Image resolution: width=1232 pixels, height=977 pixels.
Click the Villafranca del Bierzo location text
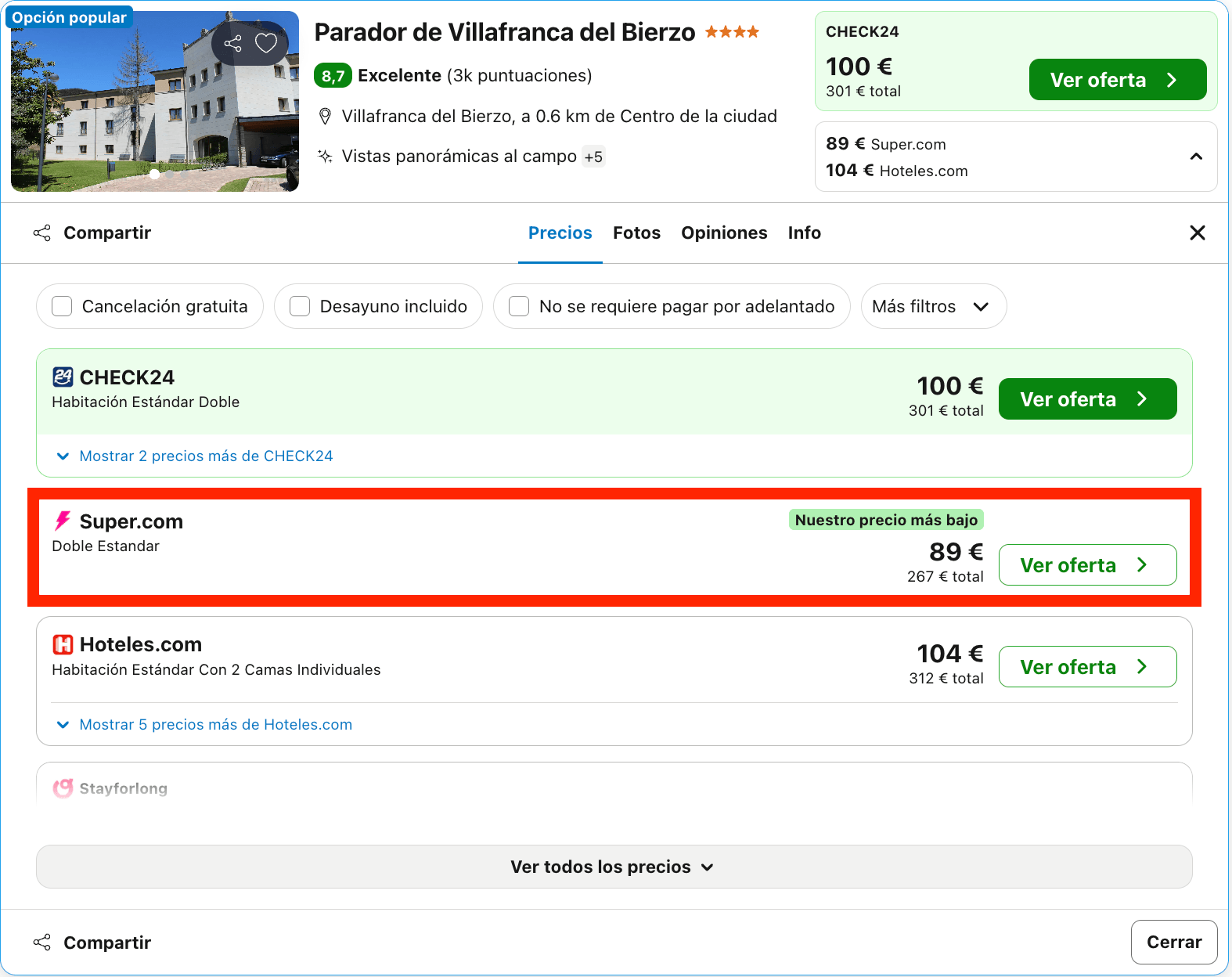coord(559,117)
